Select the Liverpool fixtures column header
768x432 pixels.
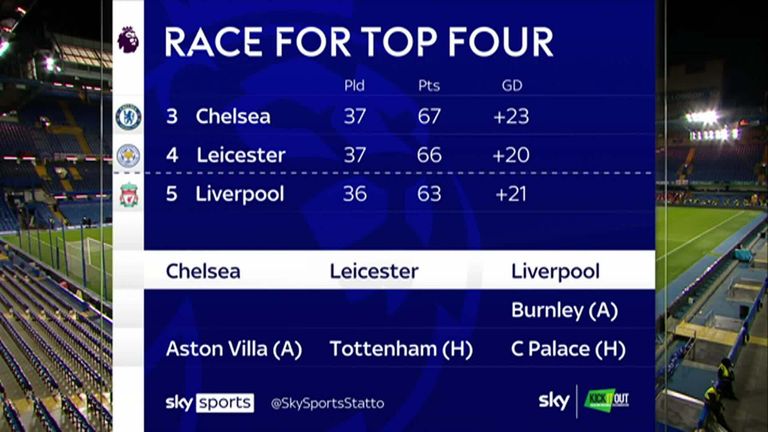tap(555, 272)
